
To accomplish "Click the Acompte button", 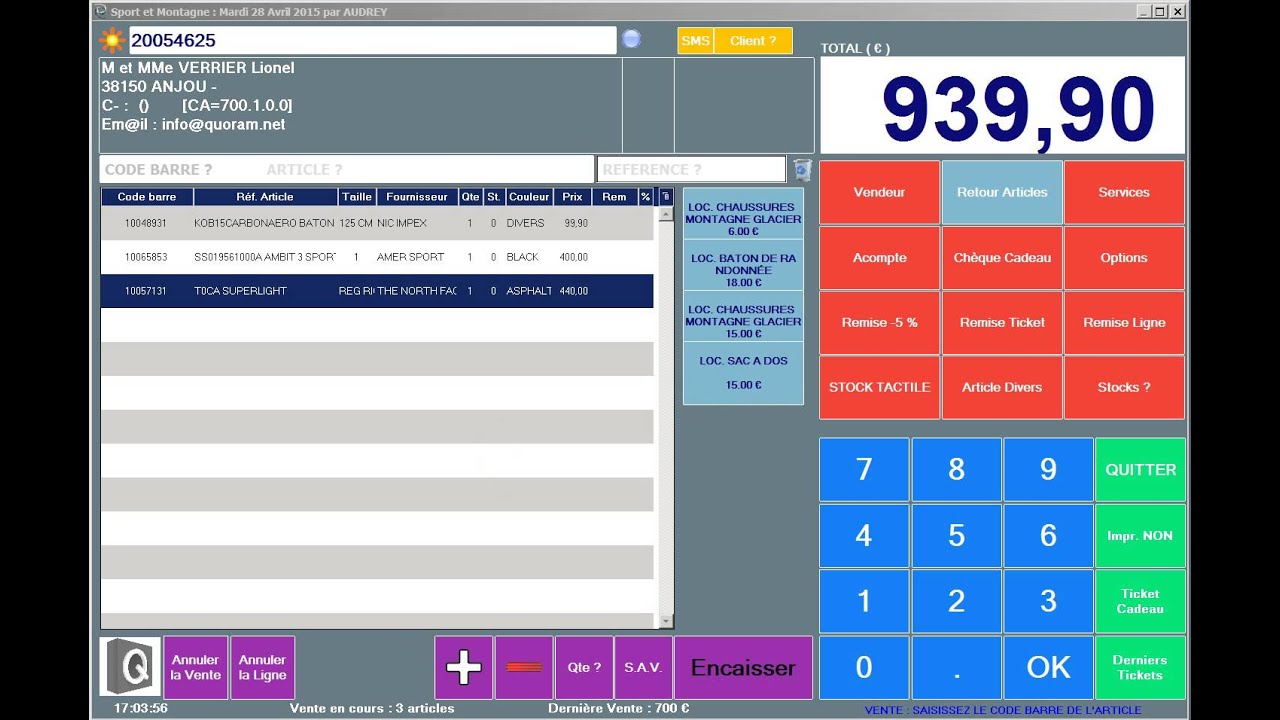I will click(879, 257).
